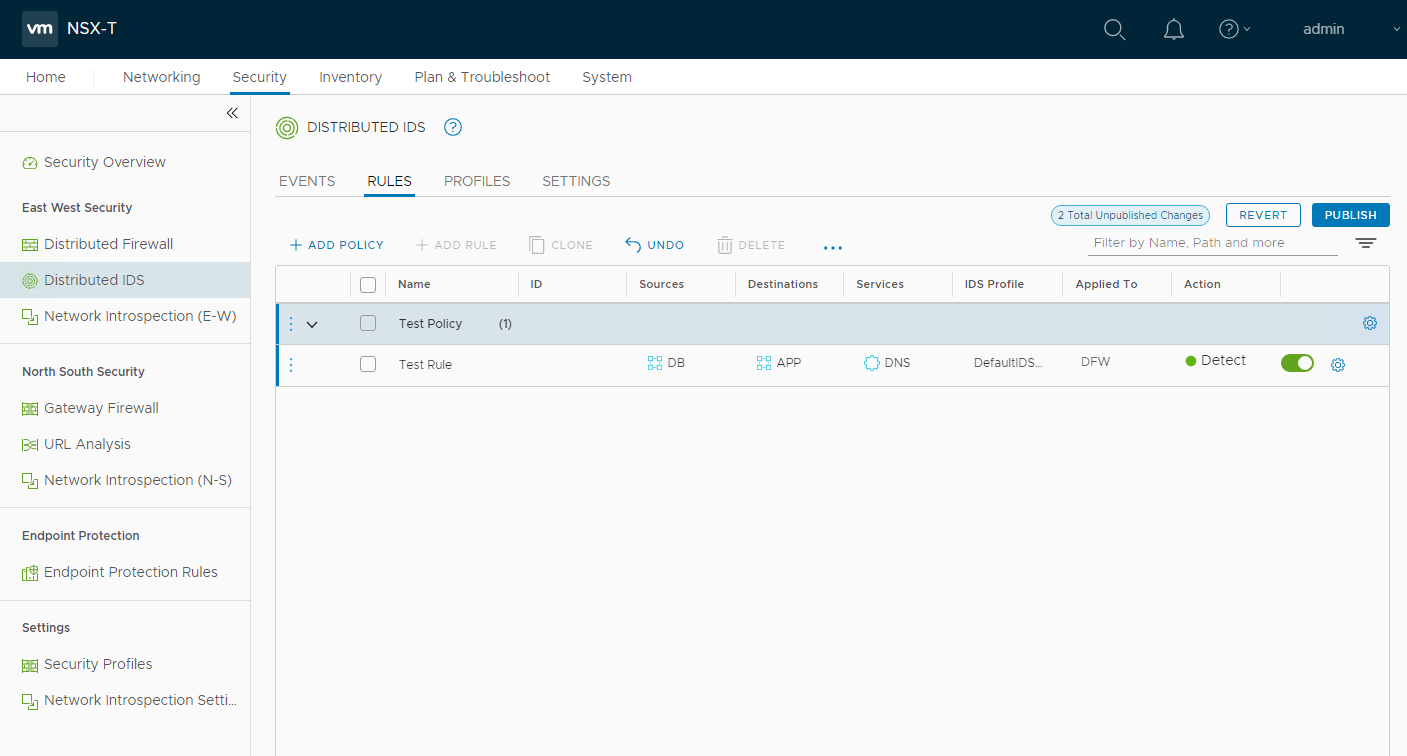
Task: Click the Test Rule name cell
Action: 425,365
